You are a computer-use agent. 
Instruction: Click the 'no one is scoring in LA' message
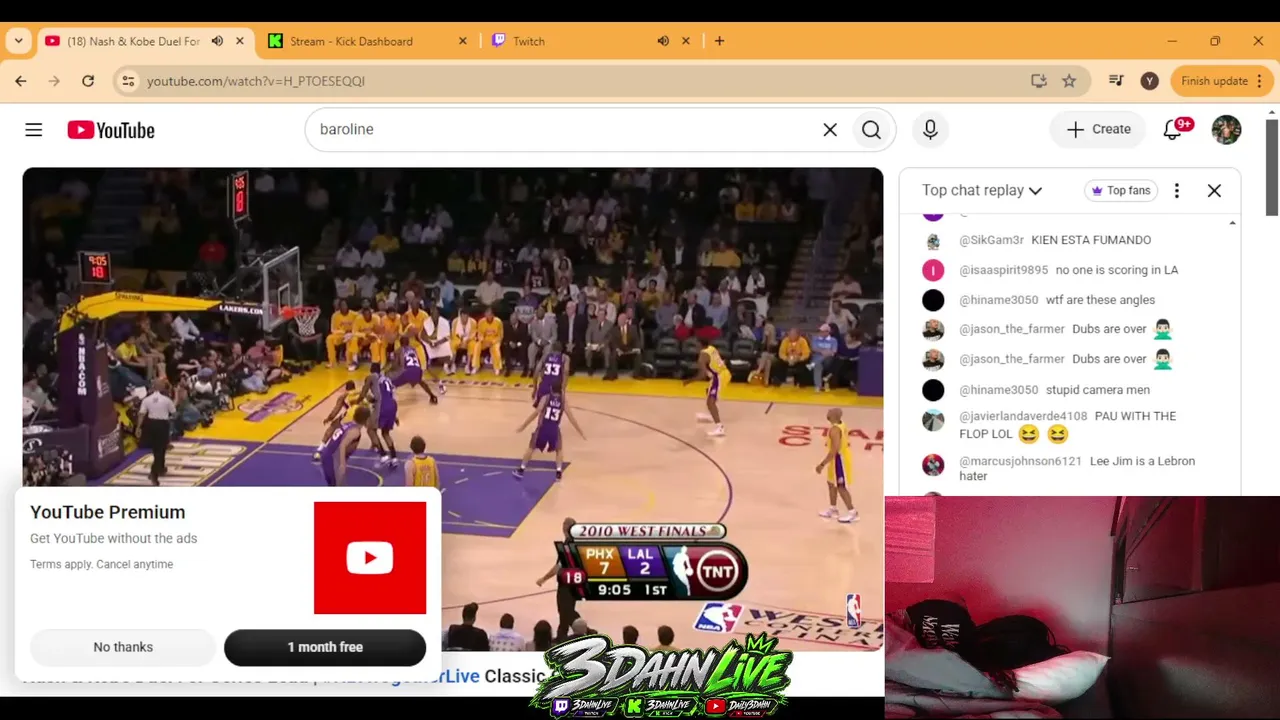pos(1117,270)
